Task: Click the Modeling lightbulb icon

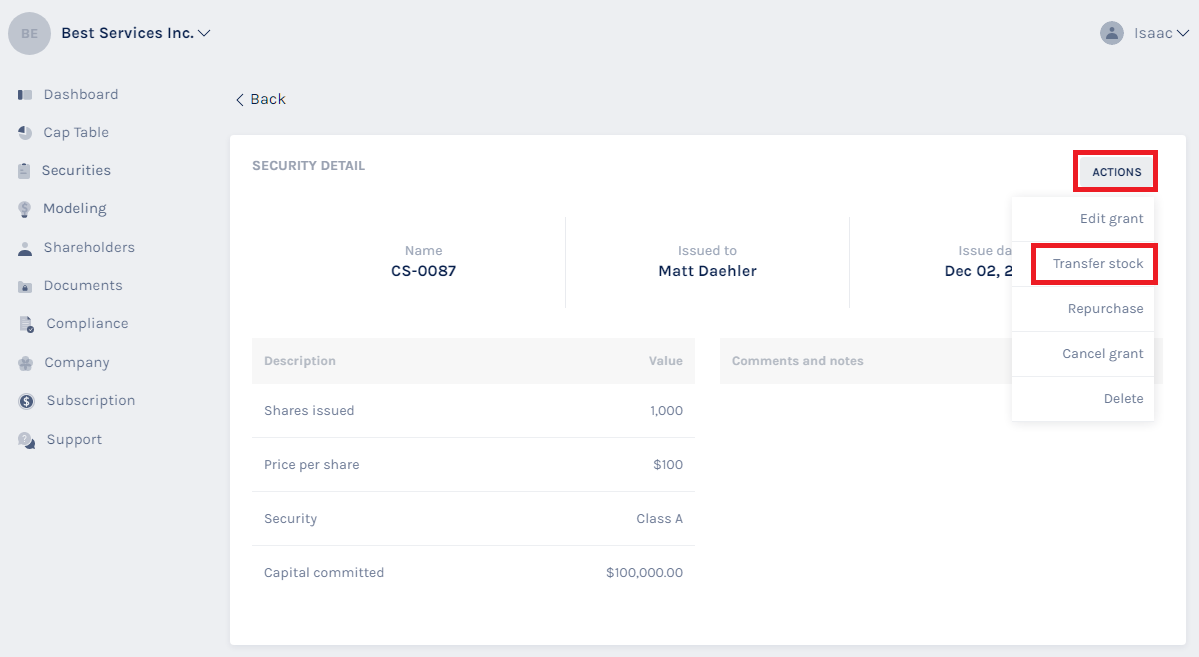Action: [x=25, y=209]
